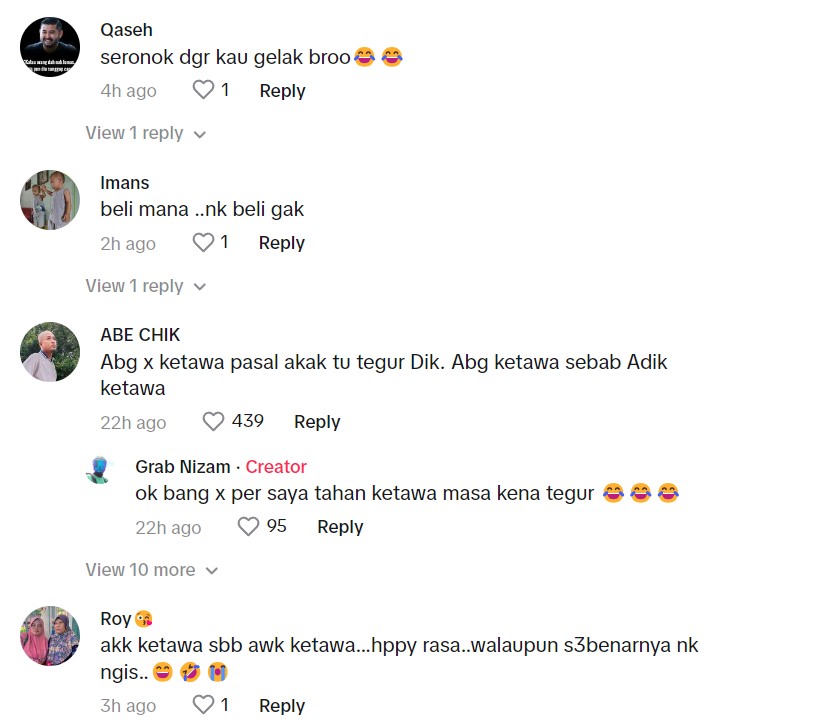Like Qaseh's comment with the heart icon

point(203,90)
